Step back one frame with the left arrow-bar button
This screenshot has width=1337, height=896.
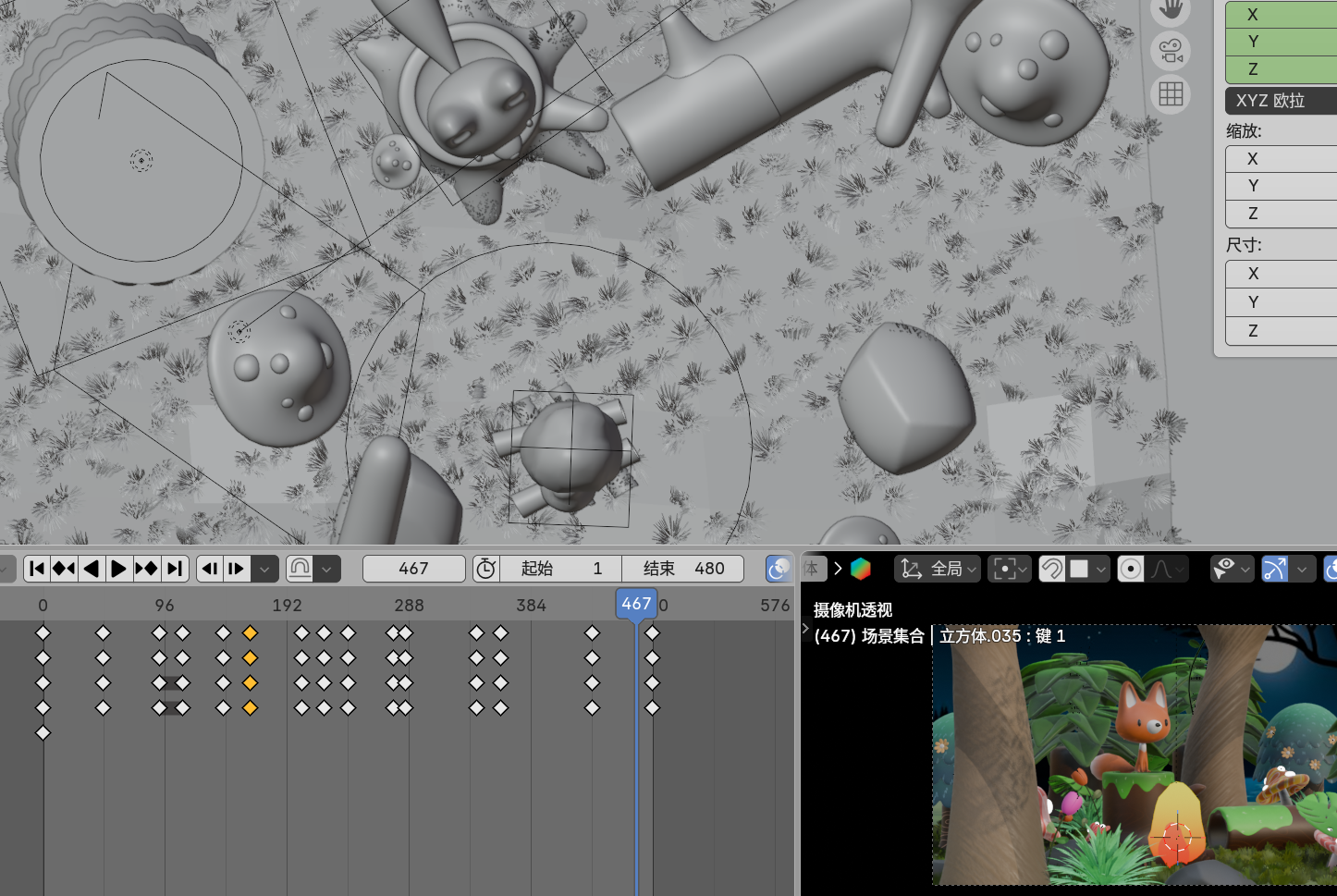210,569
